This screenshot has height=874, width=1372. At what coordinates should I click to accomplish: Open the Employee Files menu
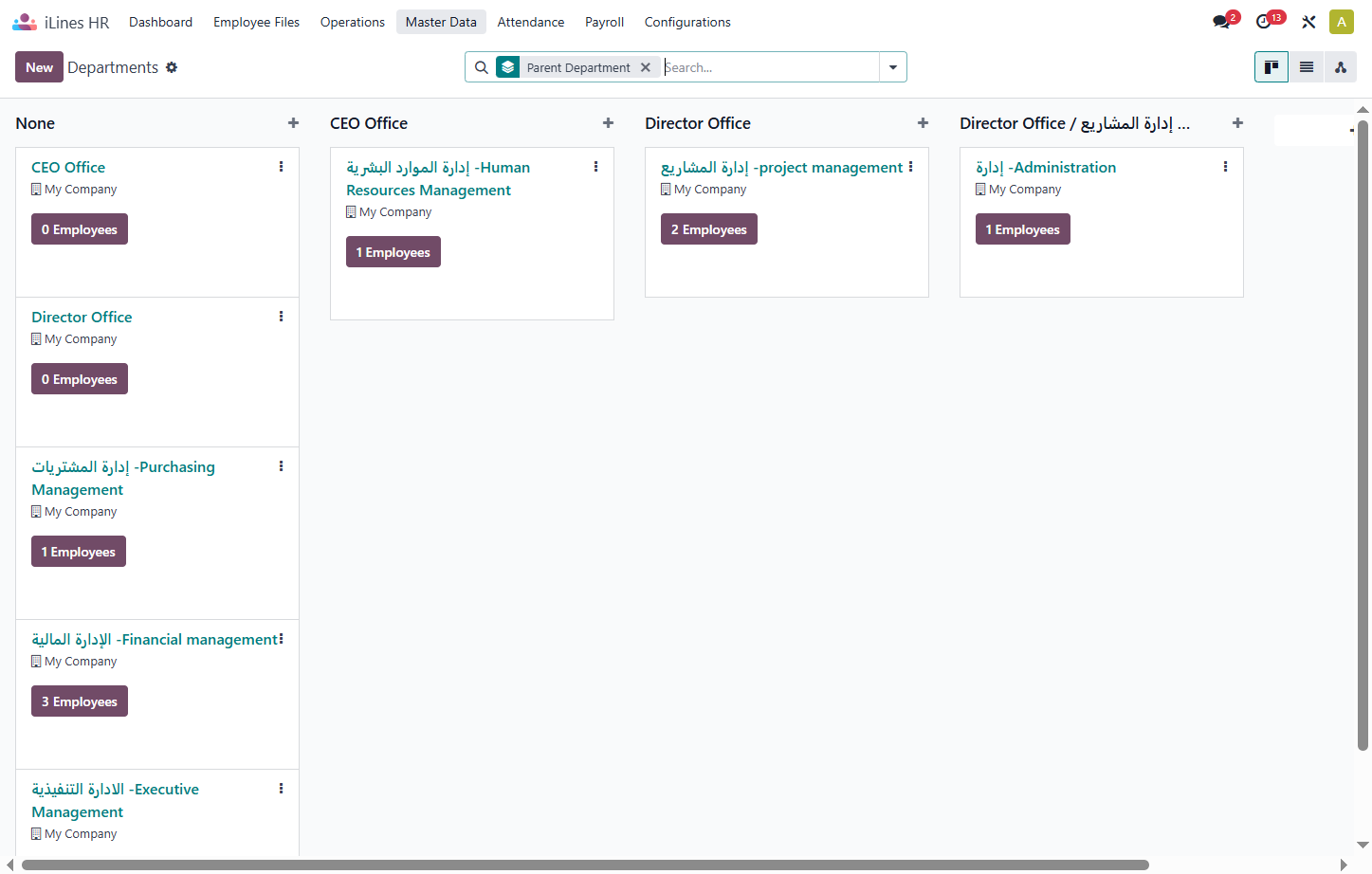click(x=256, y=22)
